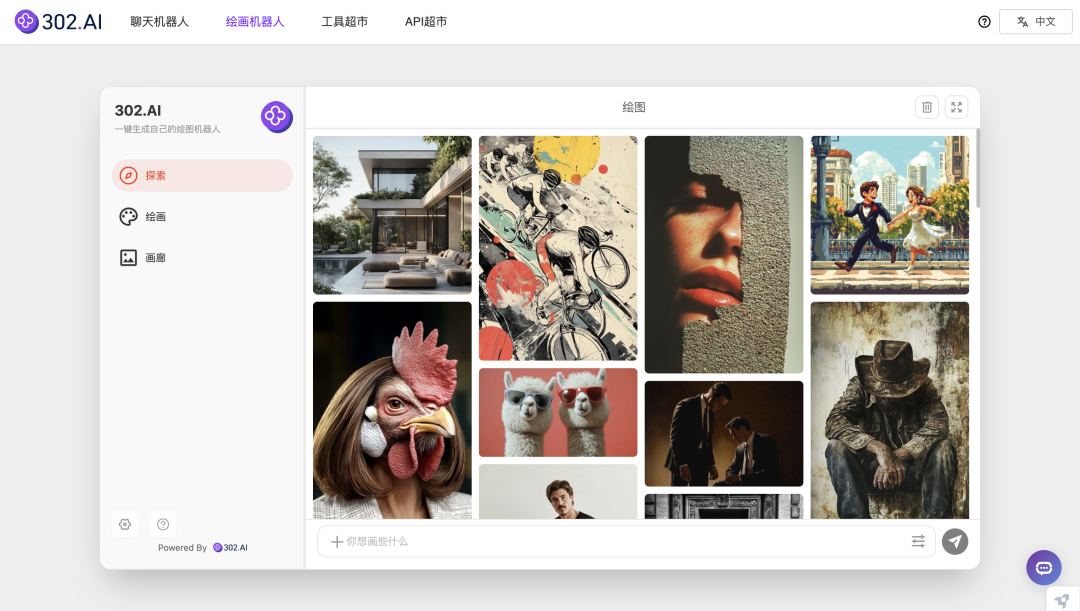Open the API超市 tab
Viewport: 1080px width, 611px height.
[x=426, y=21]
